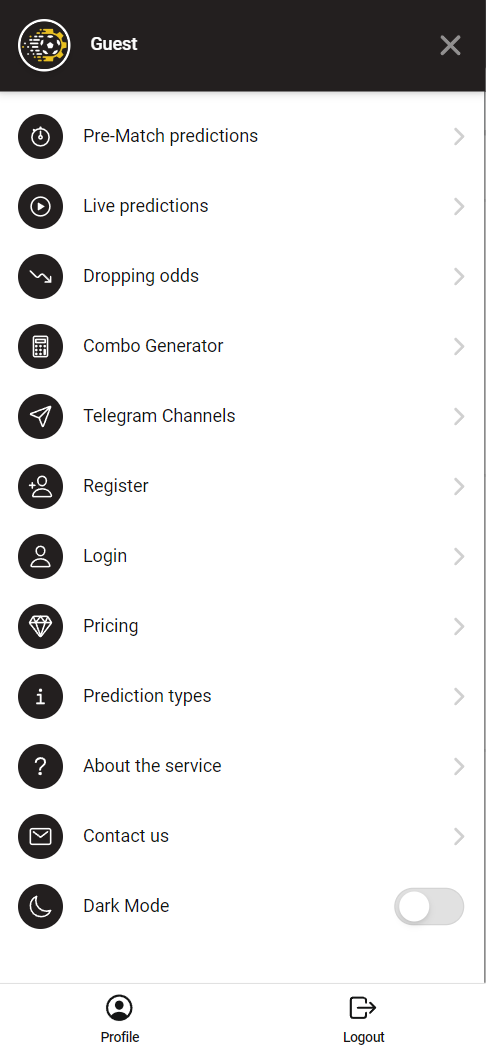Click the play-circle Live predictions icon
The image size is (486, 1054).
point(40,206)
